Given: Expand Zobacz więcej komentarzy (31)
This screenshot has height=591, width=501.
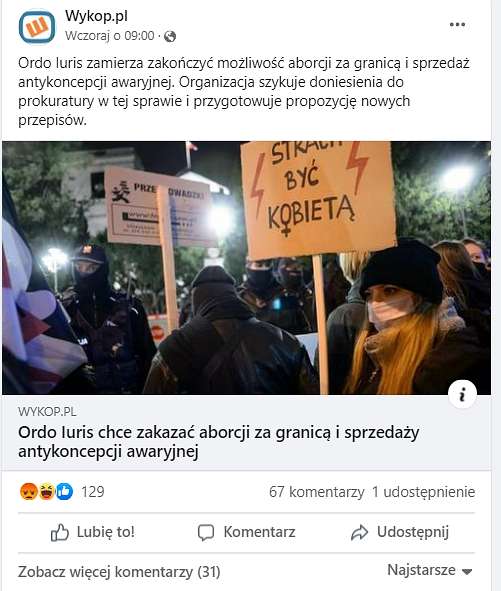Looking at the screenshot, I should [x=119, y=572].
